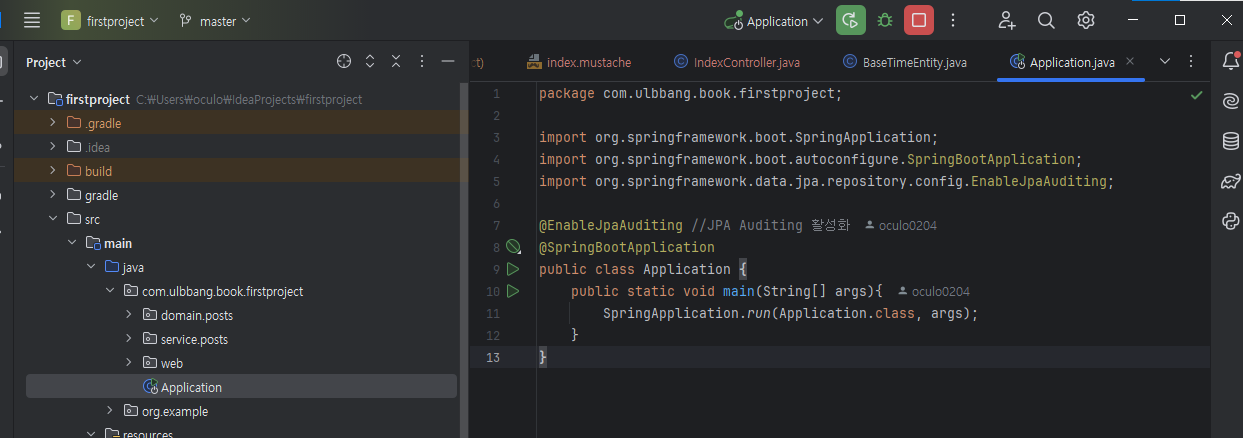Collapse the firstproject root node
Screen dimensions: 1243x438
point(34,99)
